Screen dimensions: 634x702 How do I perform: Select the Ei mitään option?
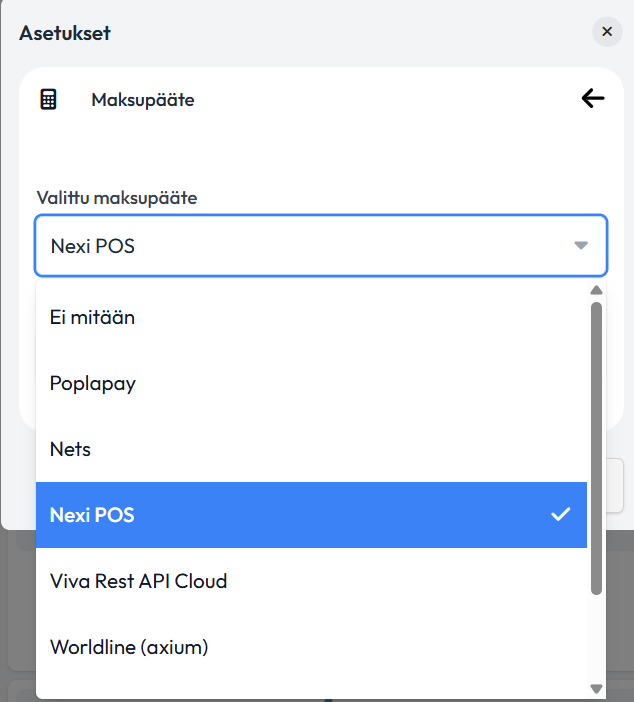point(311,317)
